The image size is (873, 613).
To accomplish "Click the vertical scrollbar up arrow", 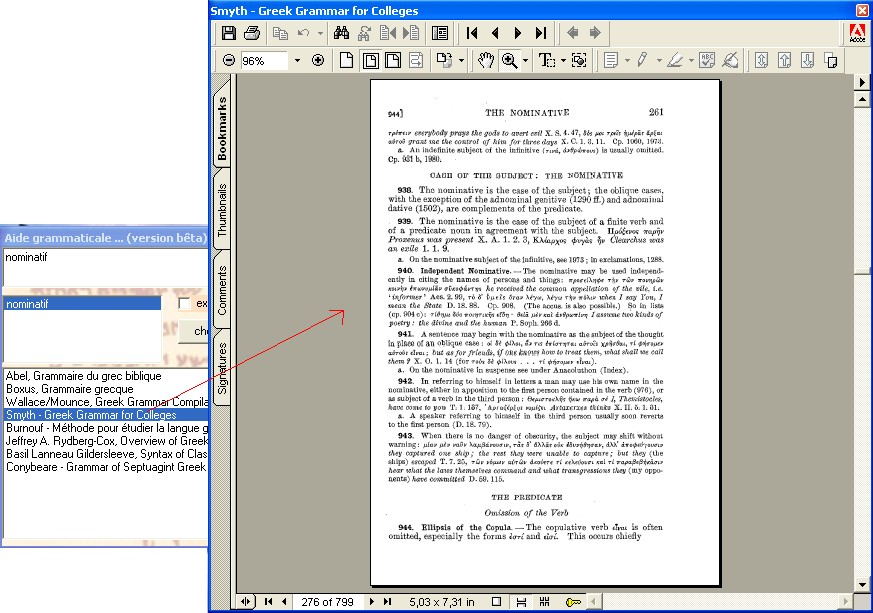I will (862, 99).
